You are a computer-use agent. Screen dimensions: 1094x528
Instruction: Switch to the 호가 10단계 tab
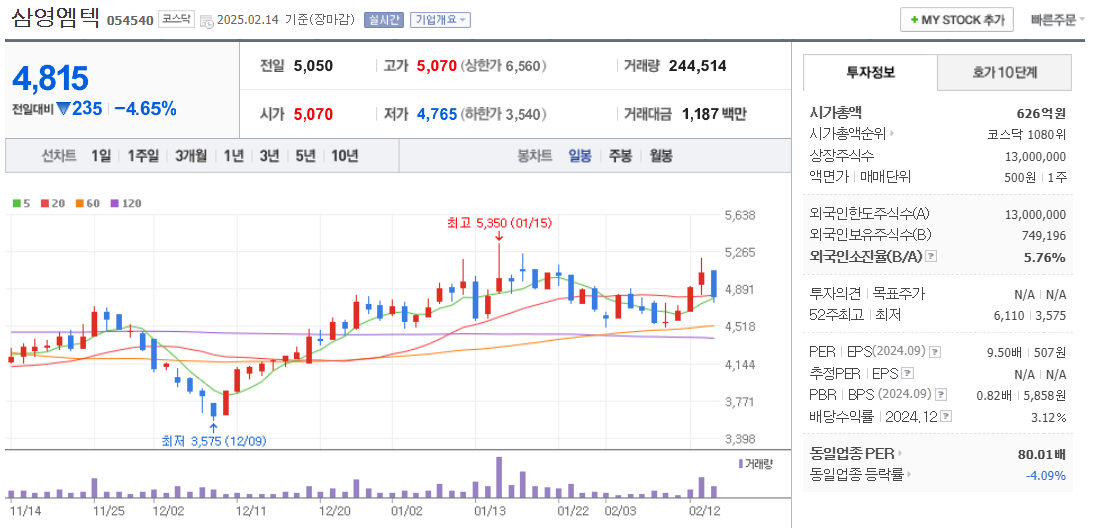[1004, 72]
